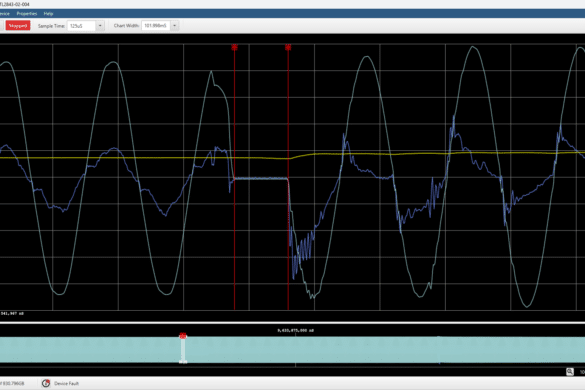585x390 pixels.
Task: Click the yellow flat trace line
Action: (112, 158)
